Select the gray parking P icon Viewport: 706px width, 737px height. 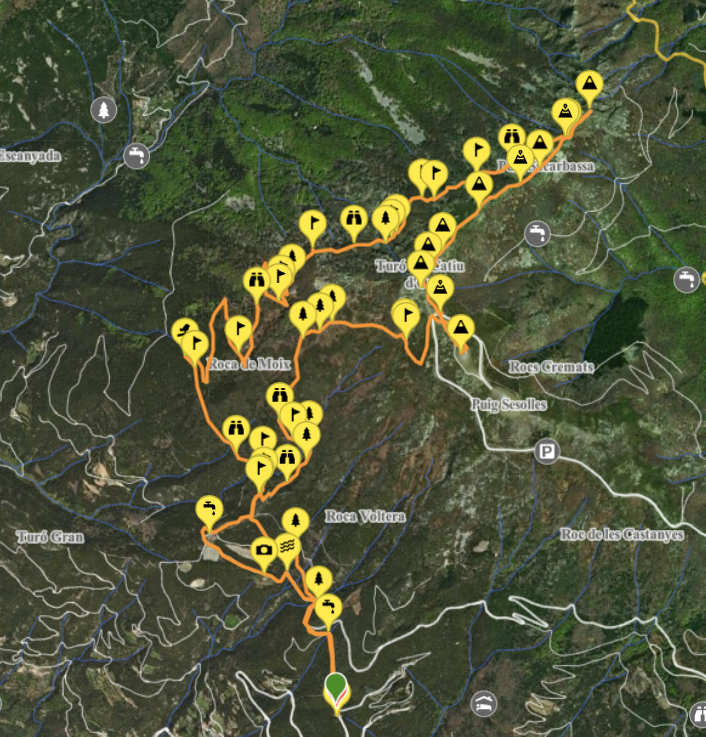pyautogui.click(x=546, y=452)
